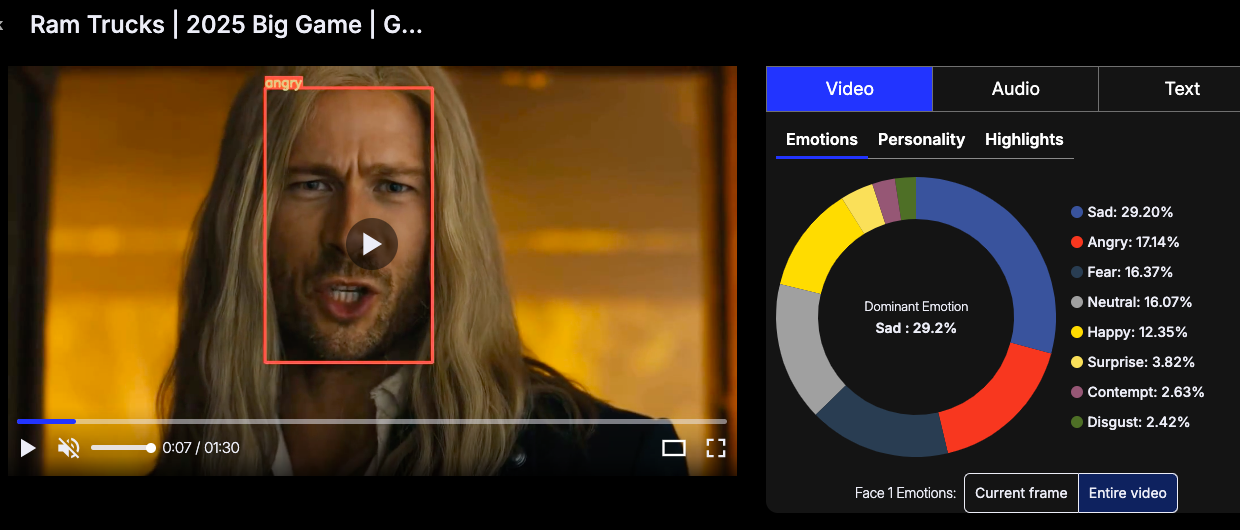The width and height of the screenshot is (1240, 530).
Task: Select the Emotions sub-tab
Action: (822, 140)
